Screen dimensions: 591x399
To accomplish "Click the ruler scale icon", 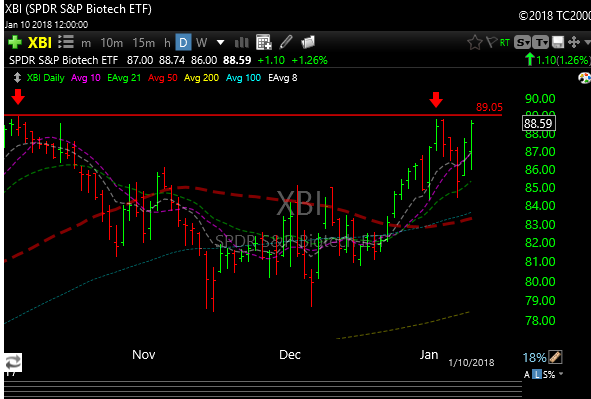I will tap(555, 357).
